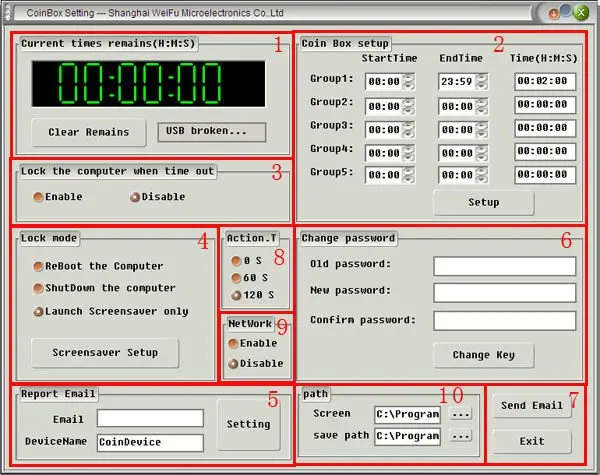Disable the NetWork option

(x=233, y=364)
